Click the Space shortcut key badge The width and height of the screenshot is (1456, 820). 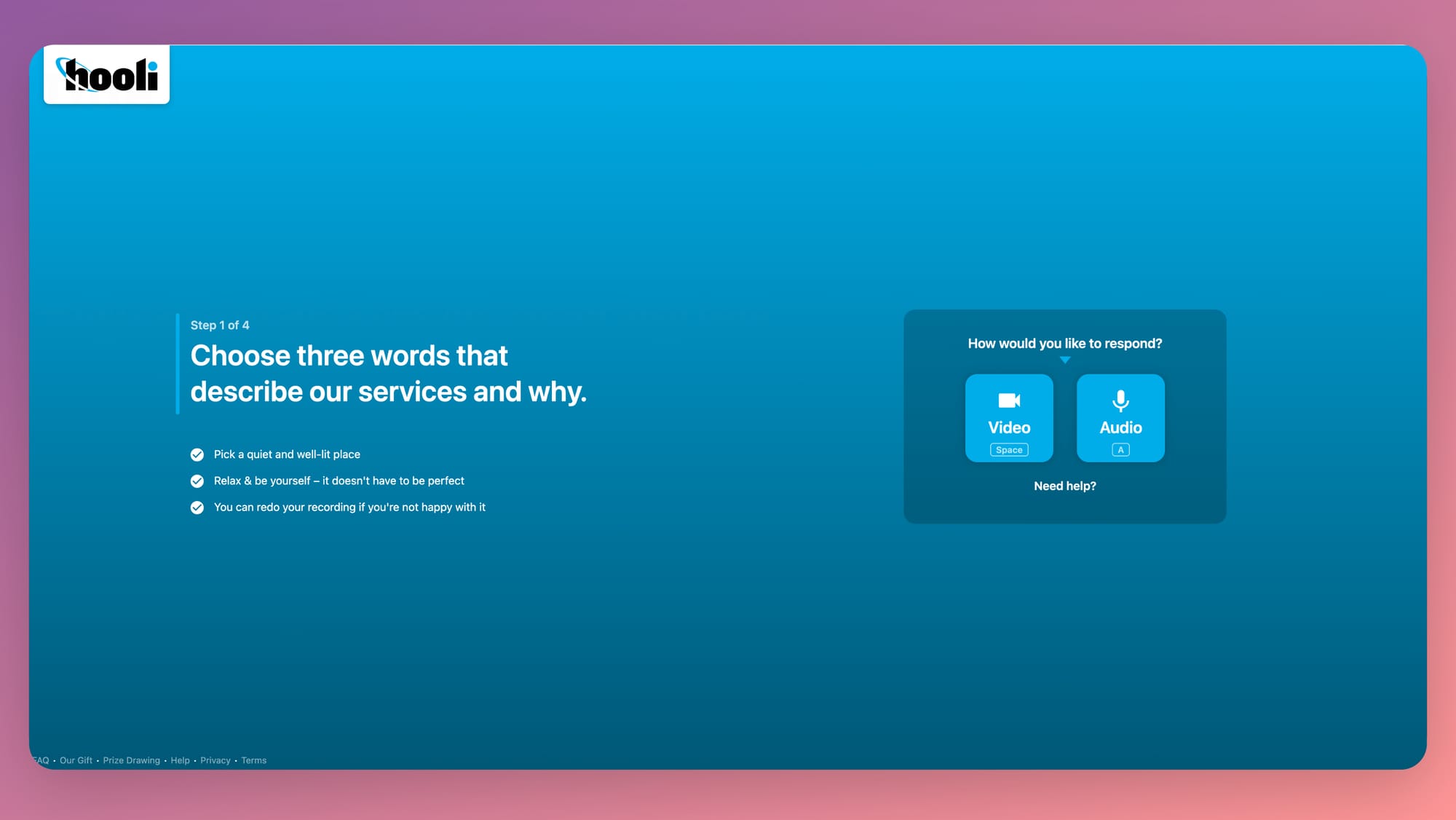[1009, 450]
